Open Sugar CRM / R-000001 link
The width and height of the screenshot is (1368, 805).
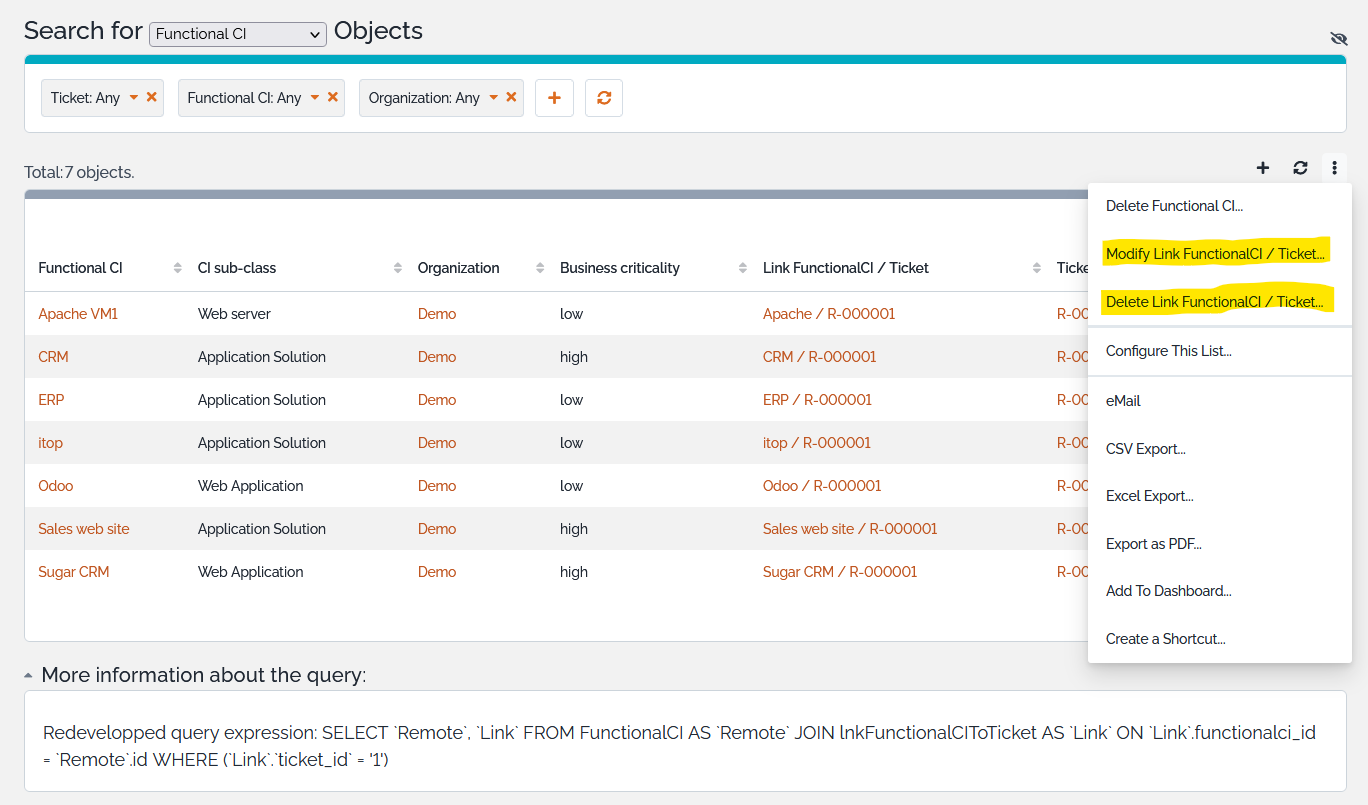coord(840,572)
